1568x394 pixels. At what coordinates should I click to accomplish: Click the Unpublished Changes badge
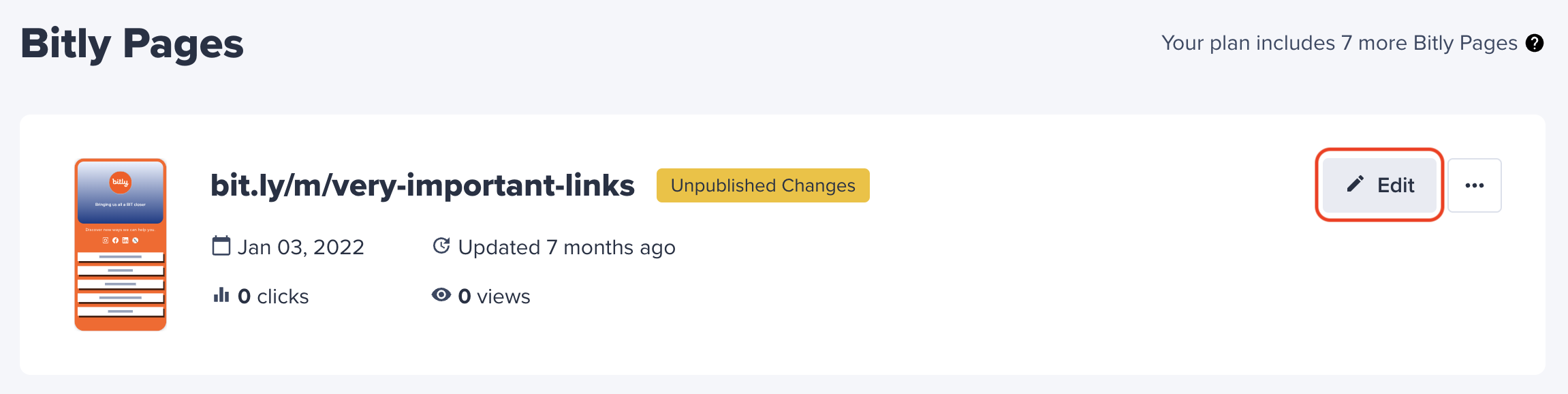point(763,185)
